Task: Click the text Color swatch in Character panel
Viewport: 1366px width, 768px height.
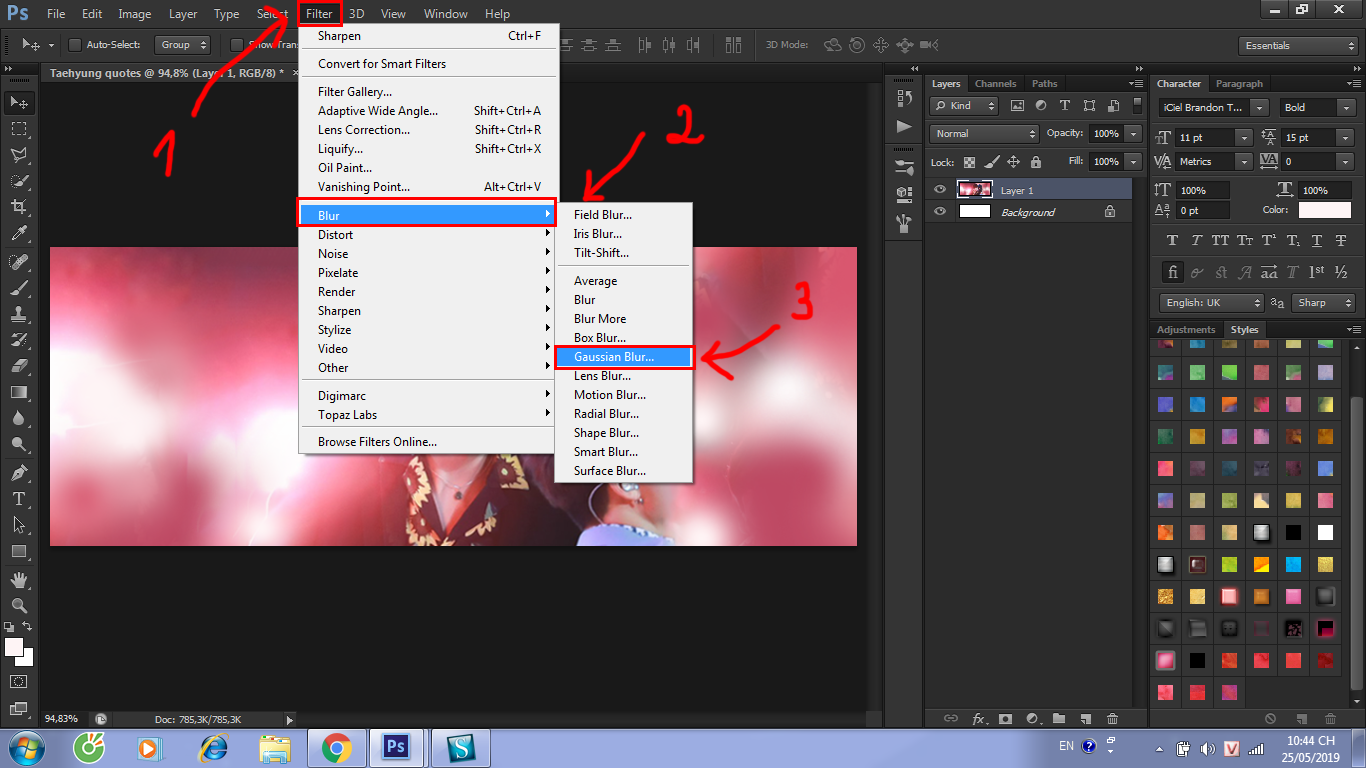Action: [1324, 210]
